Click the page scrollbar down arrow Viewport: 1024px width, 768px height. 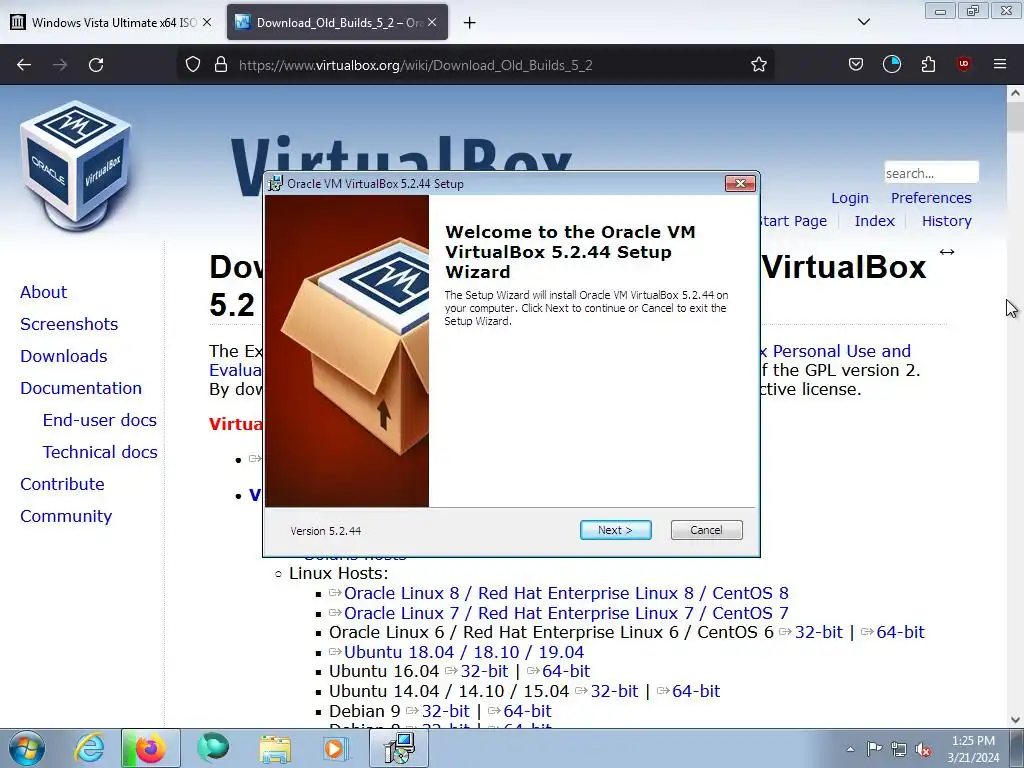pos(1015,720)
